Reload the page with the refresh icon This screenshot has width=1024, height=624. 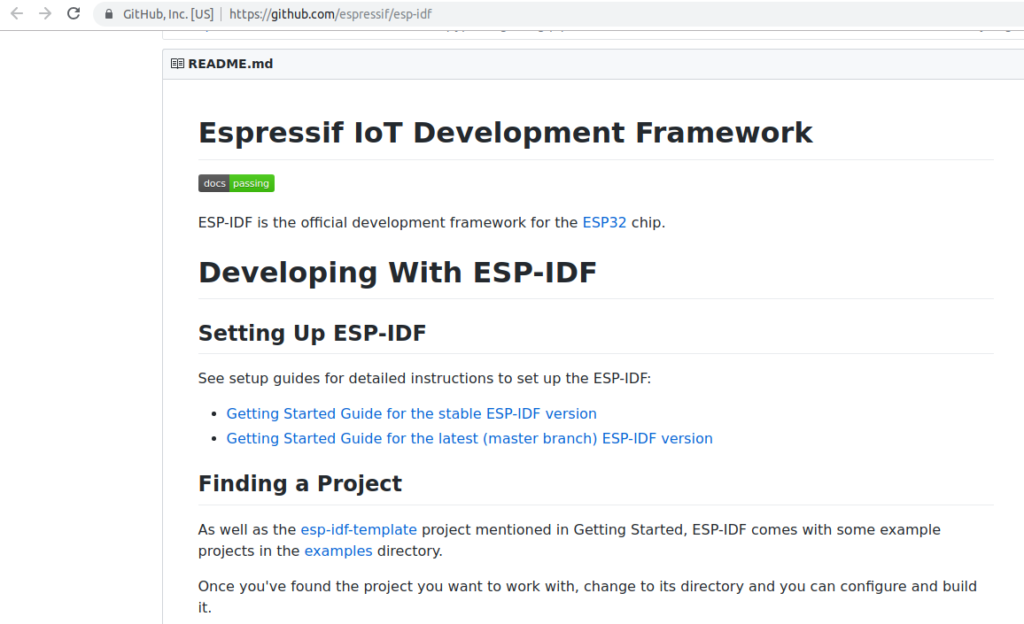(74, 14)
